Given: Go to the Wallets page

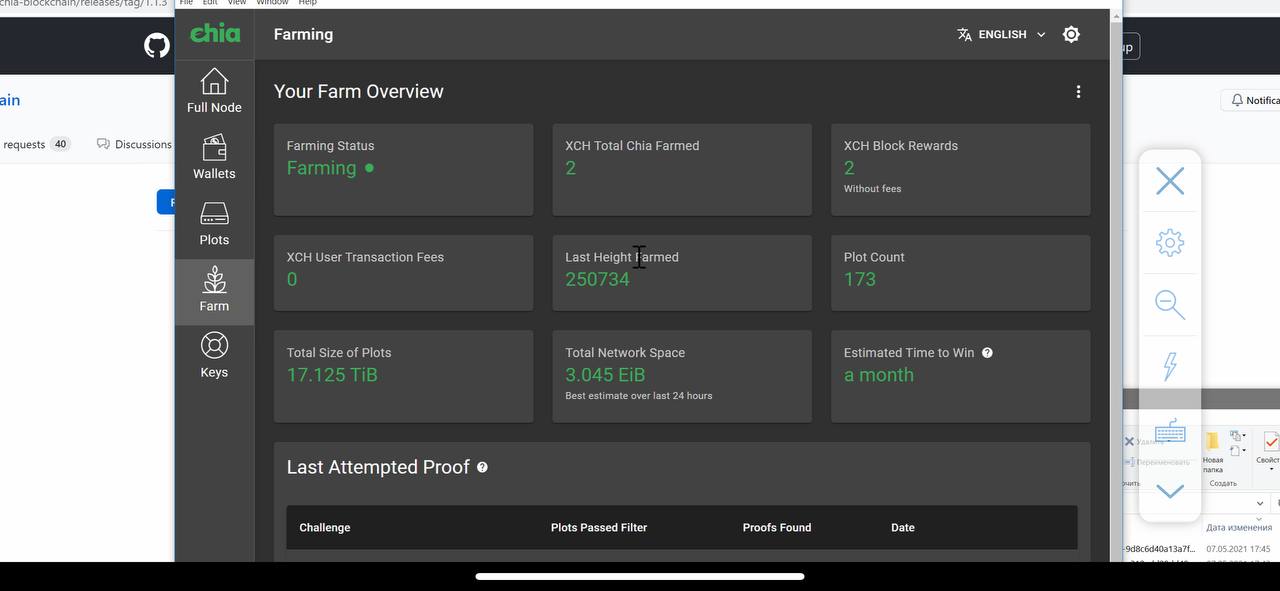Looking at the screenshot, I should 214,158.
